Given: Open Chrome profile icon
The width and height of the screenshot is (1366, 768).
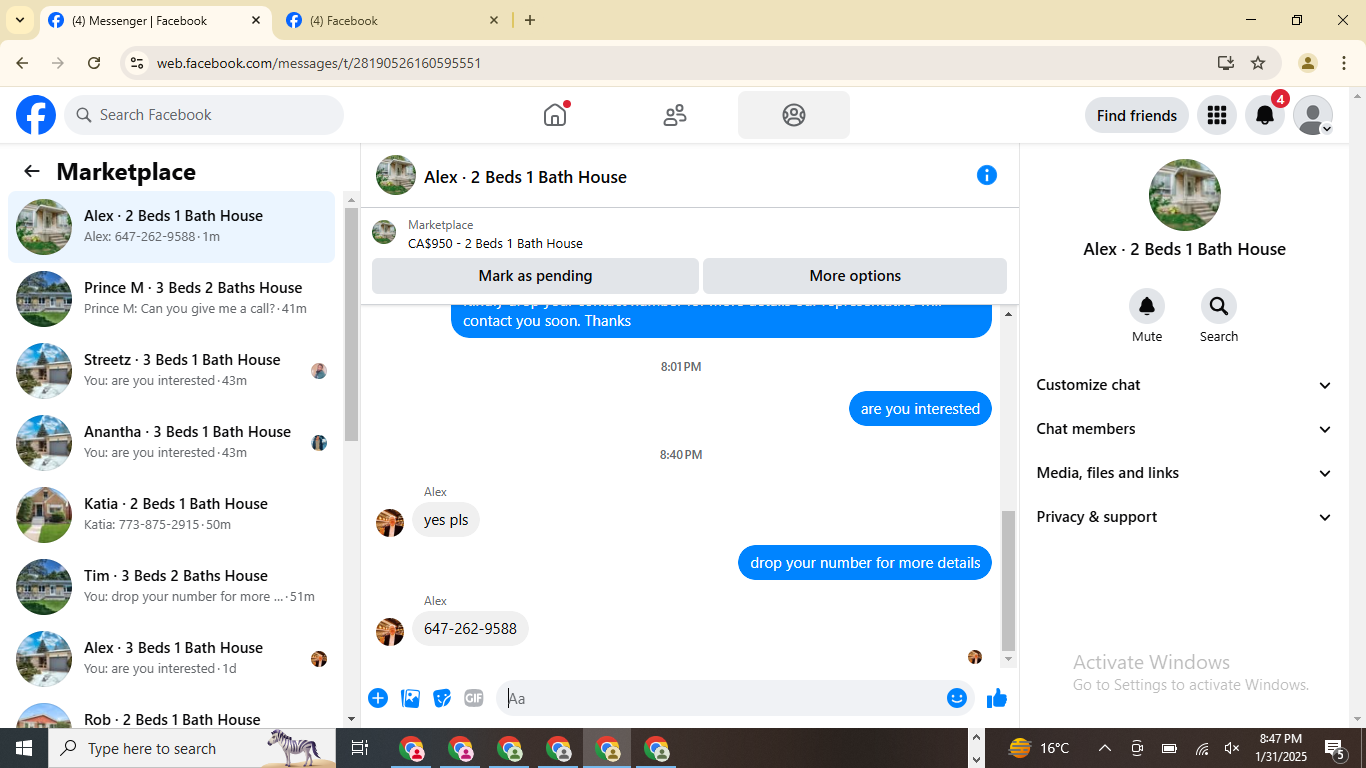Looking at the screenshot, I should (1308, 63).
